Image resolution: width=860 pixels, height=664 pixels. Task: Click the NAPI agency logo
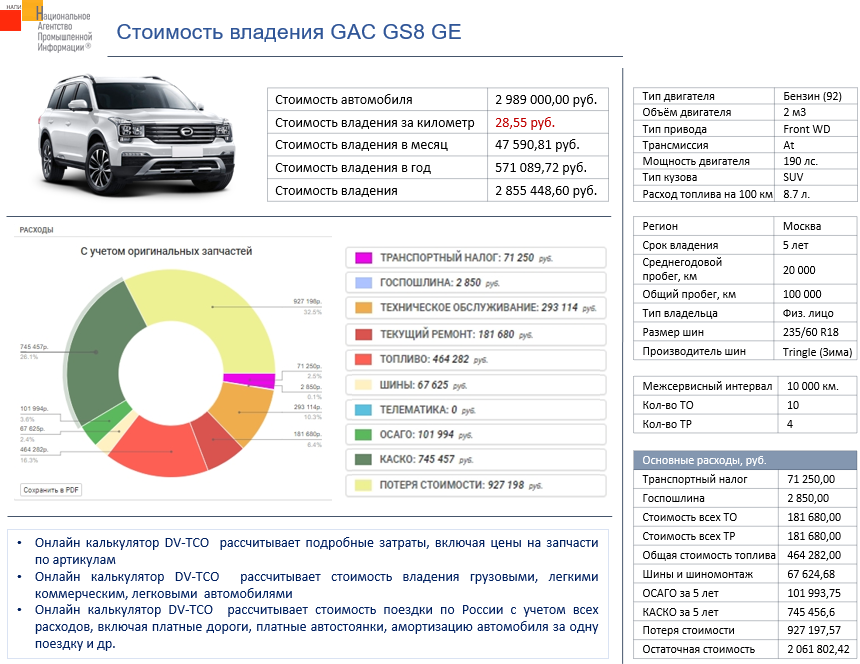tap(48, 26)
